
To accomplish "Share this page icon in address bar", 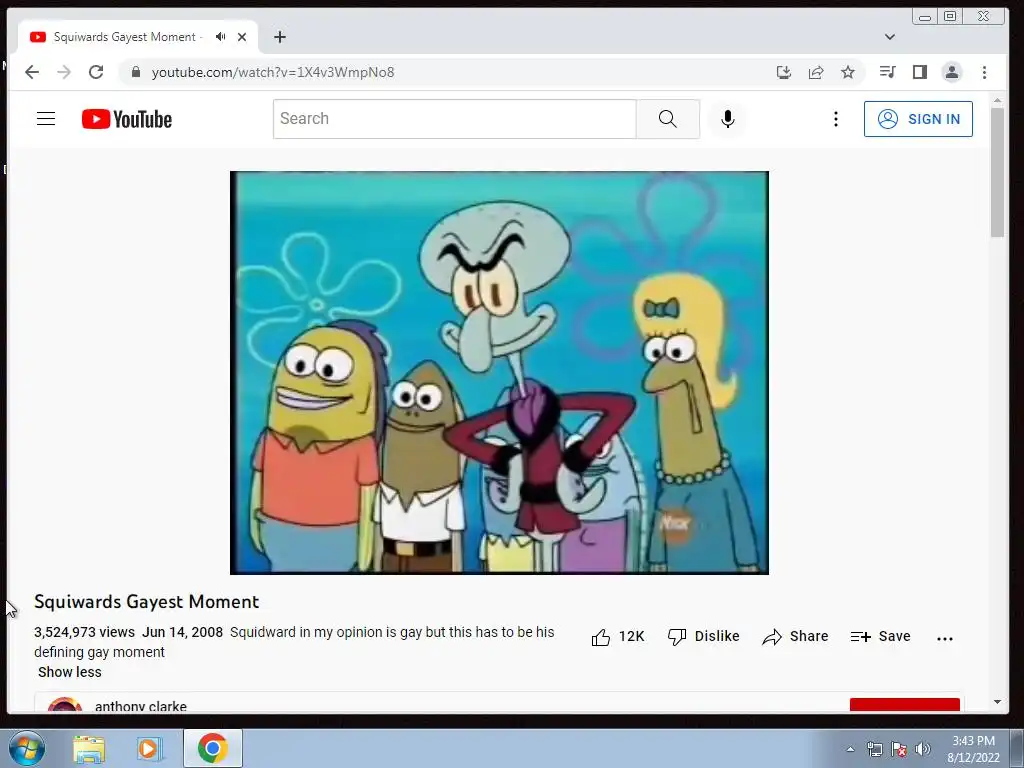I will point(816,72).
